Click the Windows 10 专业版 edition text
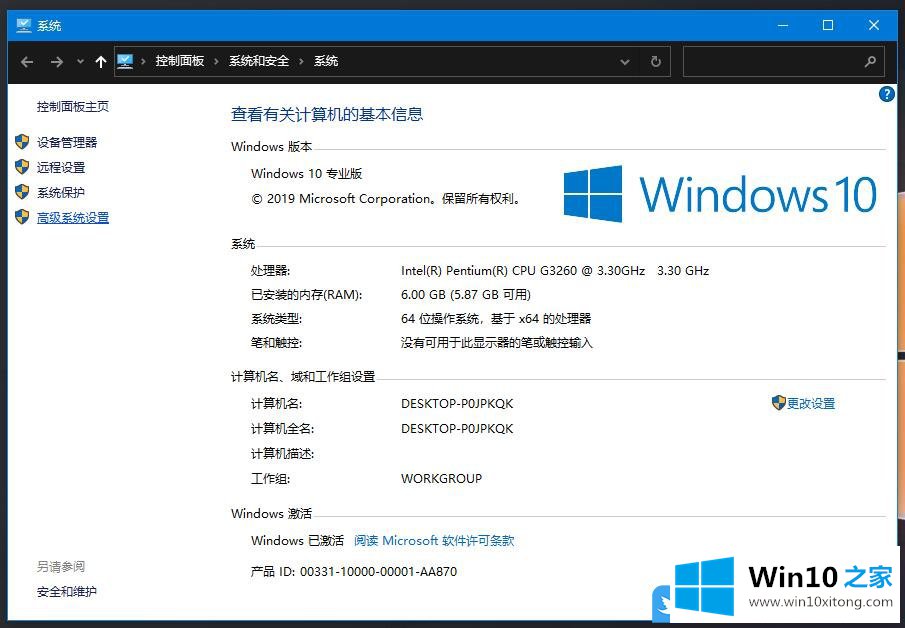The height and width of the screenshot is (628, 905). click(x=306, y=174)
